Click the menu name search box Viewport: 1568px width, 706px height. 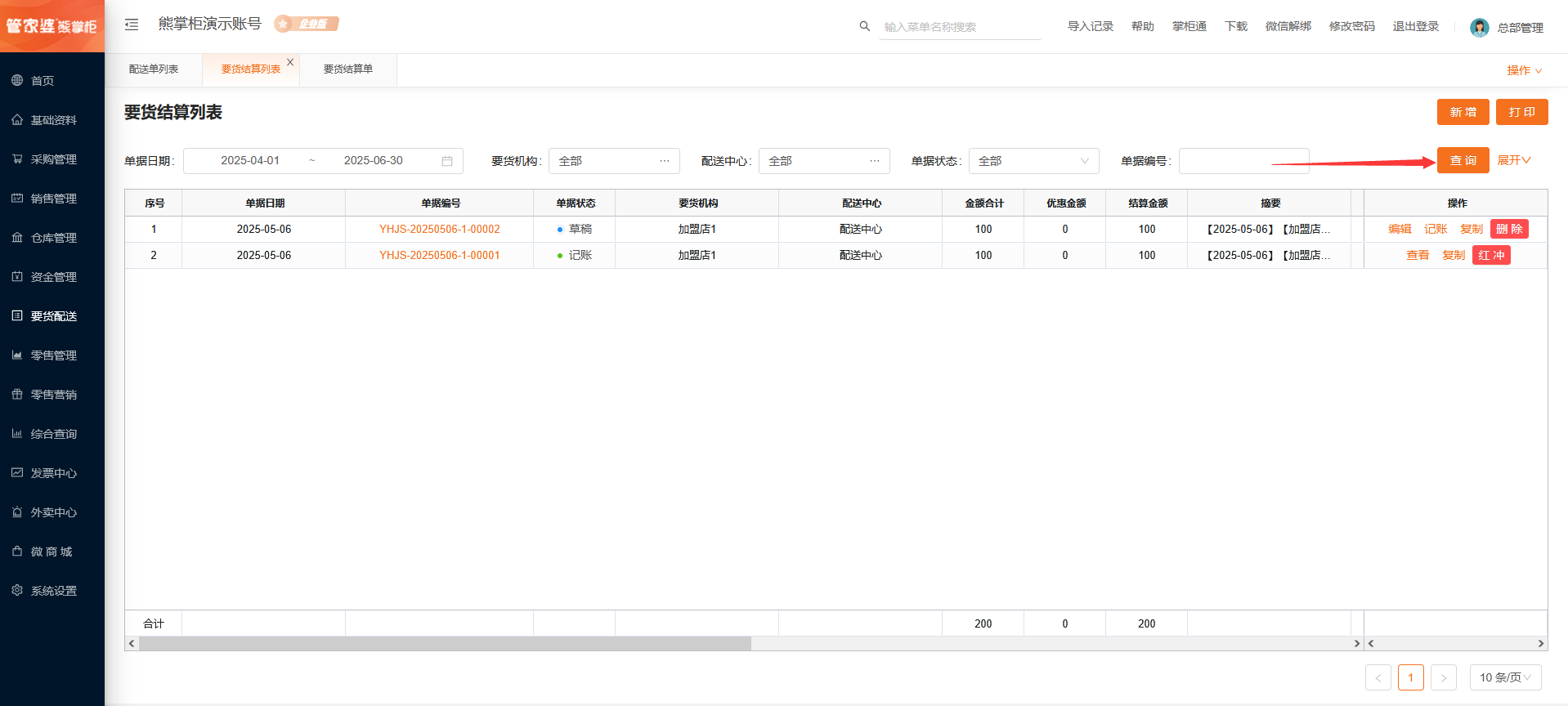[x=961, y=27]
